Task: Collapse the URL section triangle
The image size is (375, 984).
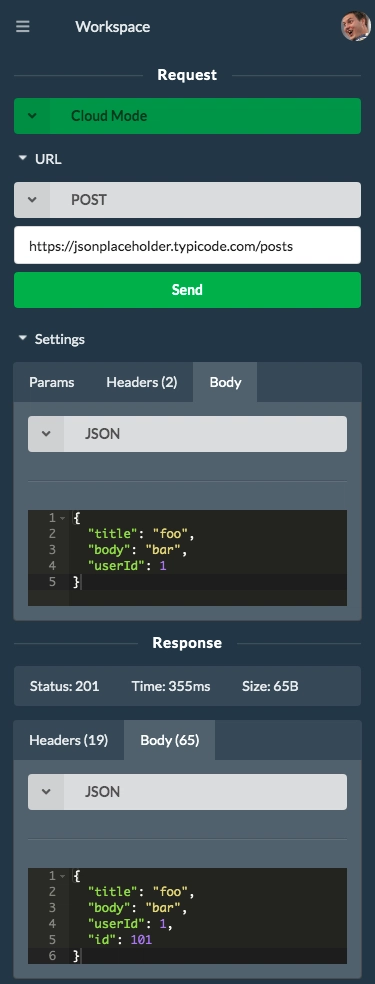Action: pos(23,158)
